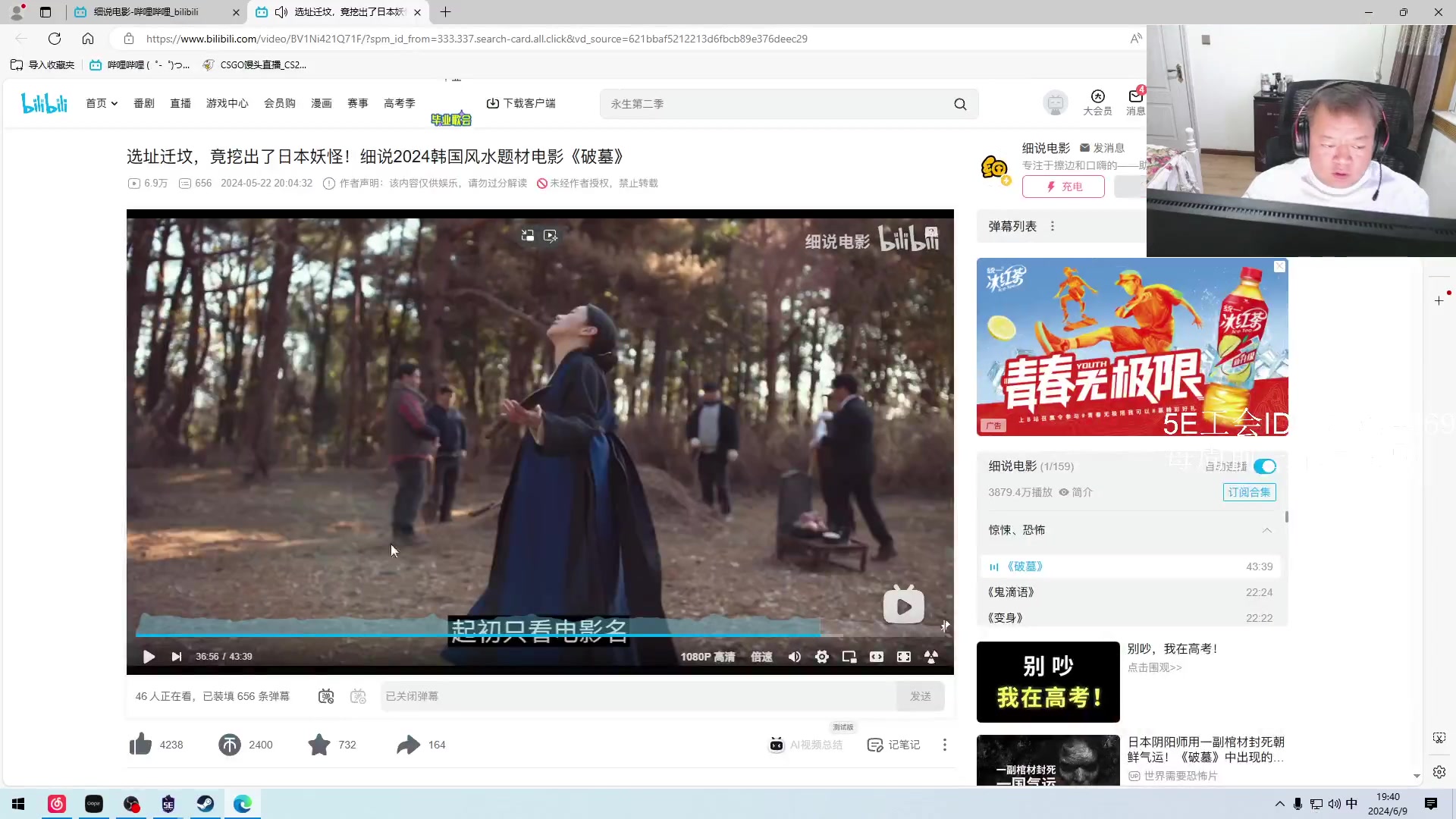Viewport: 1456px width, 819px height.
Task: Collapse the 惊悚、恐怖 playlist section
Action: click(1266, 530)
